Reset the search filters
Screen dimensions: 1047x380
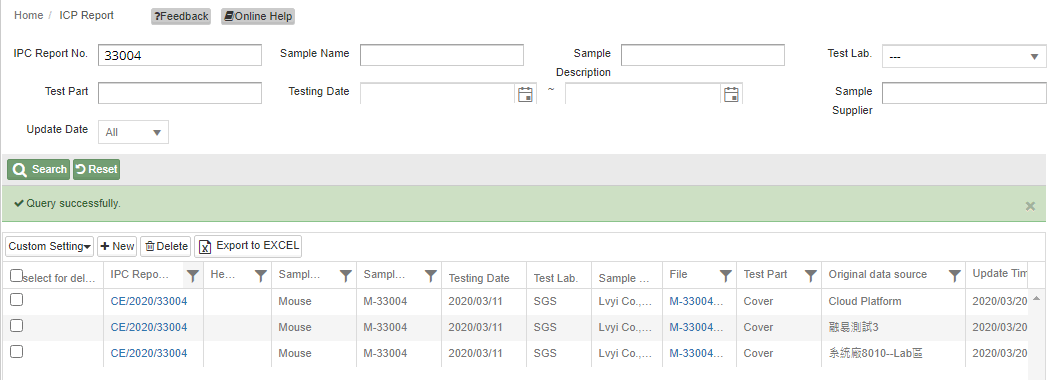96,170
